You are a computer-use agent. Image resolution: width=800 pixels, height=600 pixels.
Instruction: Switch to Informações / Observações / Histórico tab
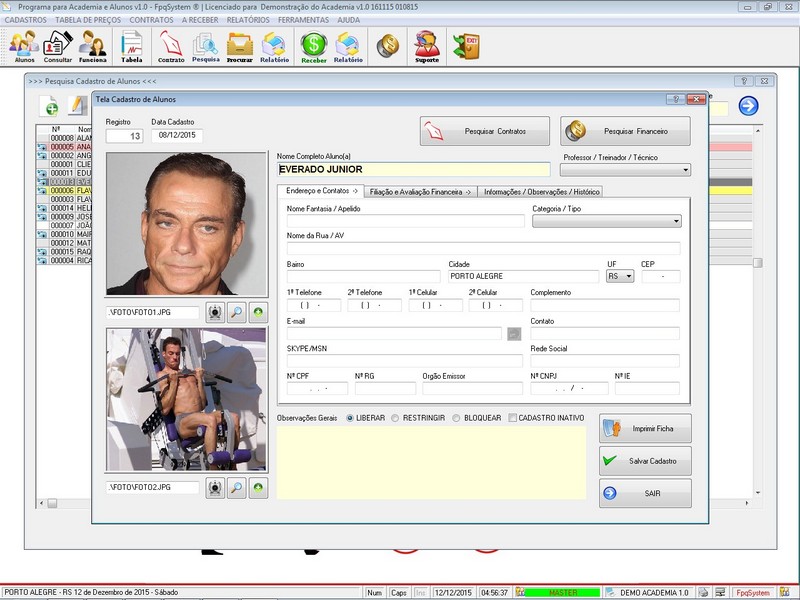541,192
